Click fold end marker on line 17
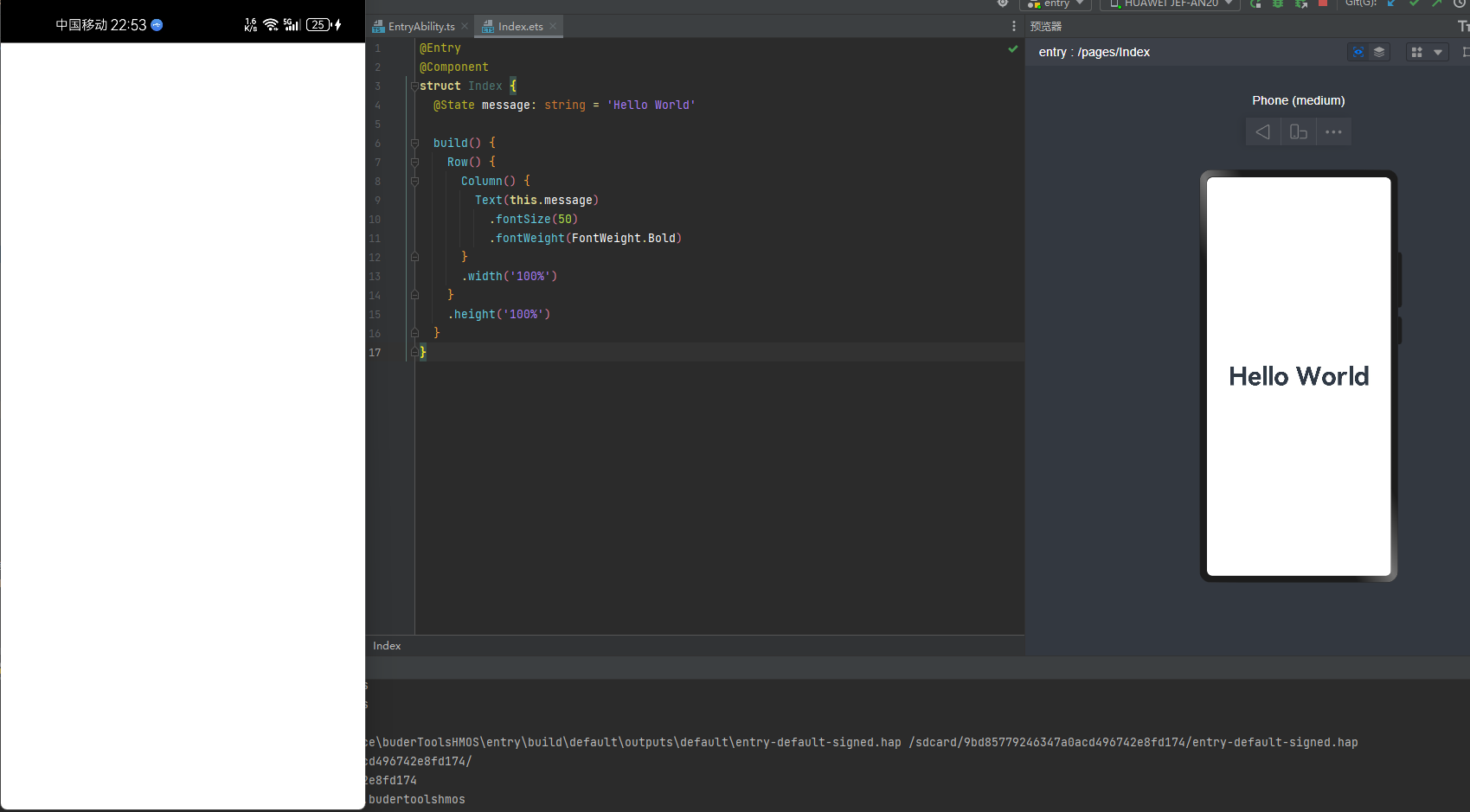Screen dimensions: 1470x812 [414, 353]
